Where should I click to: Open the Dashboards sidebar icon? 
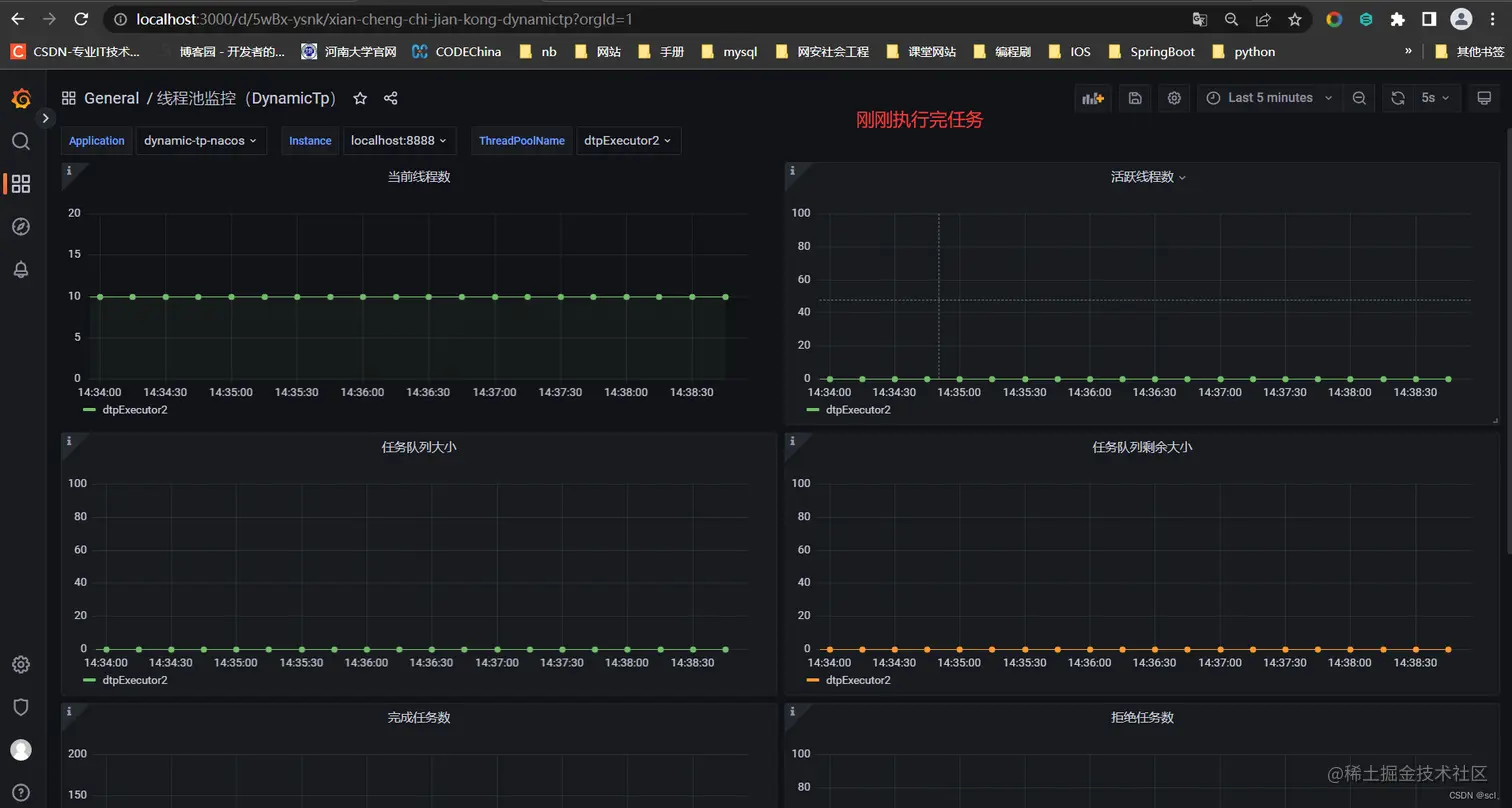click(21, 184)
